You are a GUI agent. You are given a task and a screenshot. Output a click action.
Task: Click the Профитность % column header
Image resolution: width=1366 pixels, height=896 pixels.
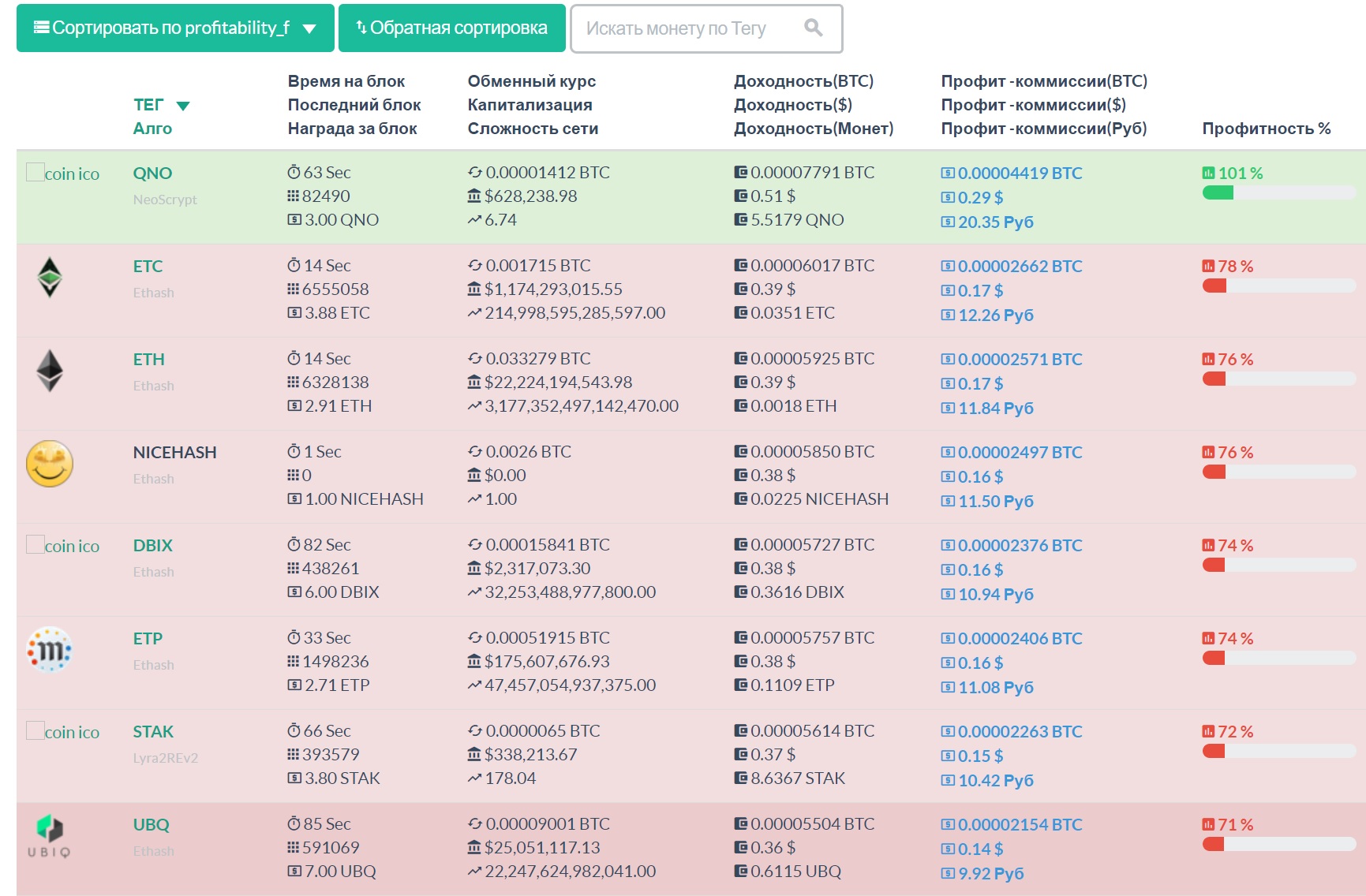coord(1267,129)
